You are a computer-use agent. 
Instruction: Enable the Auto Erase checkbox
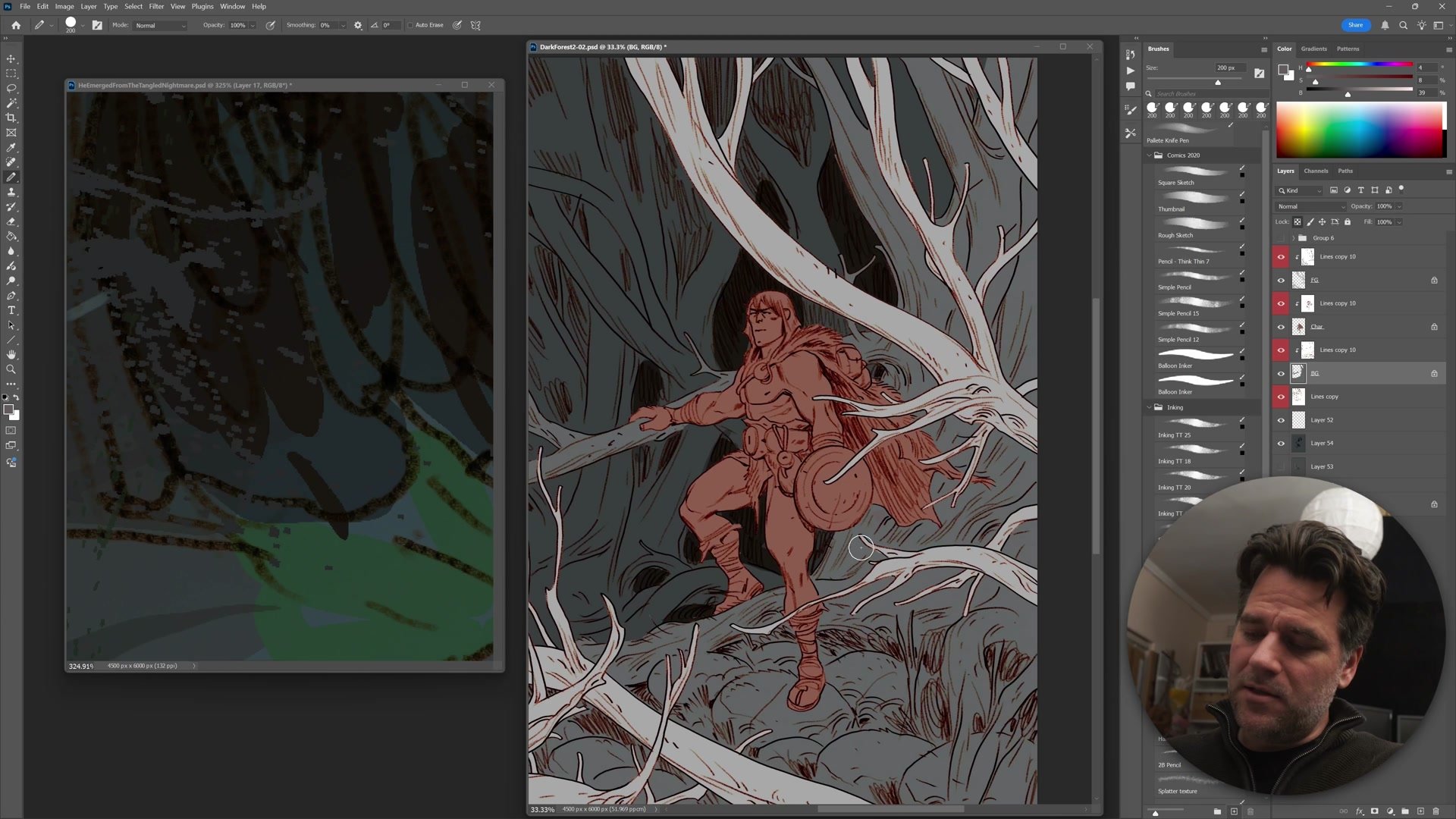point(410,25)
